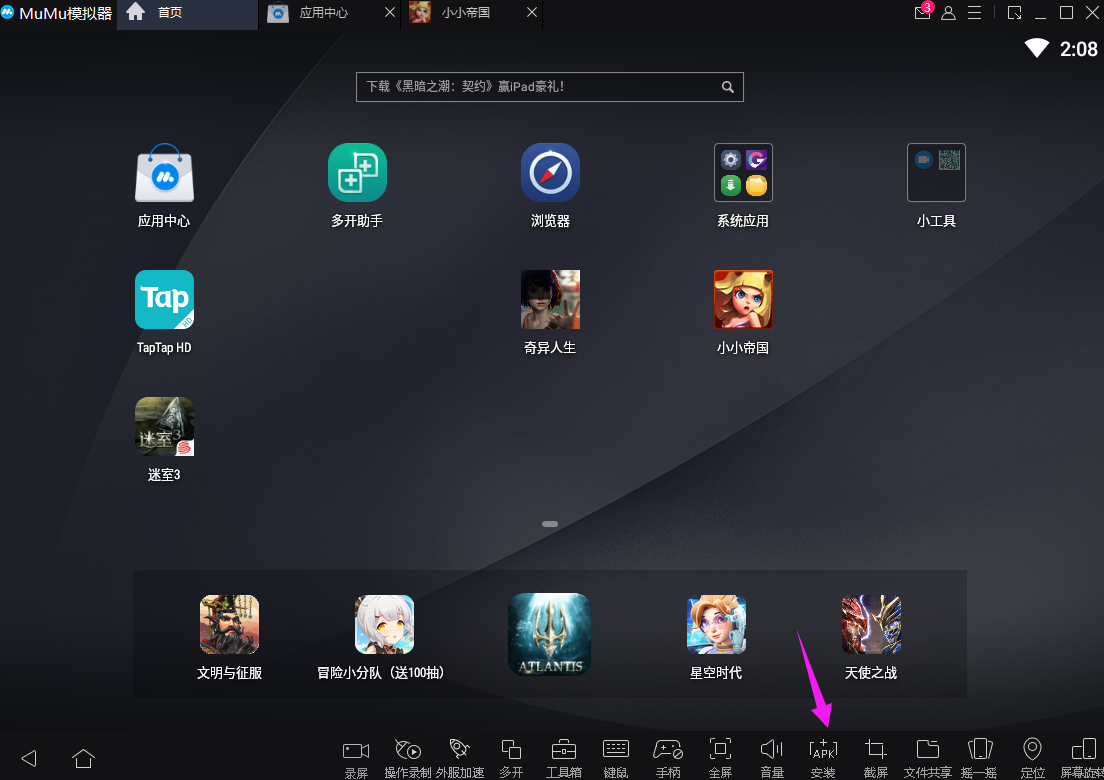Launch TapTap HD app

(164, 300)
